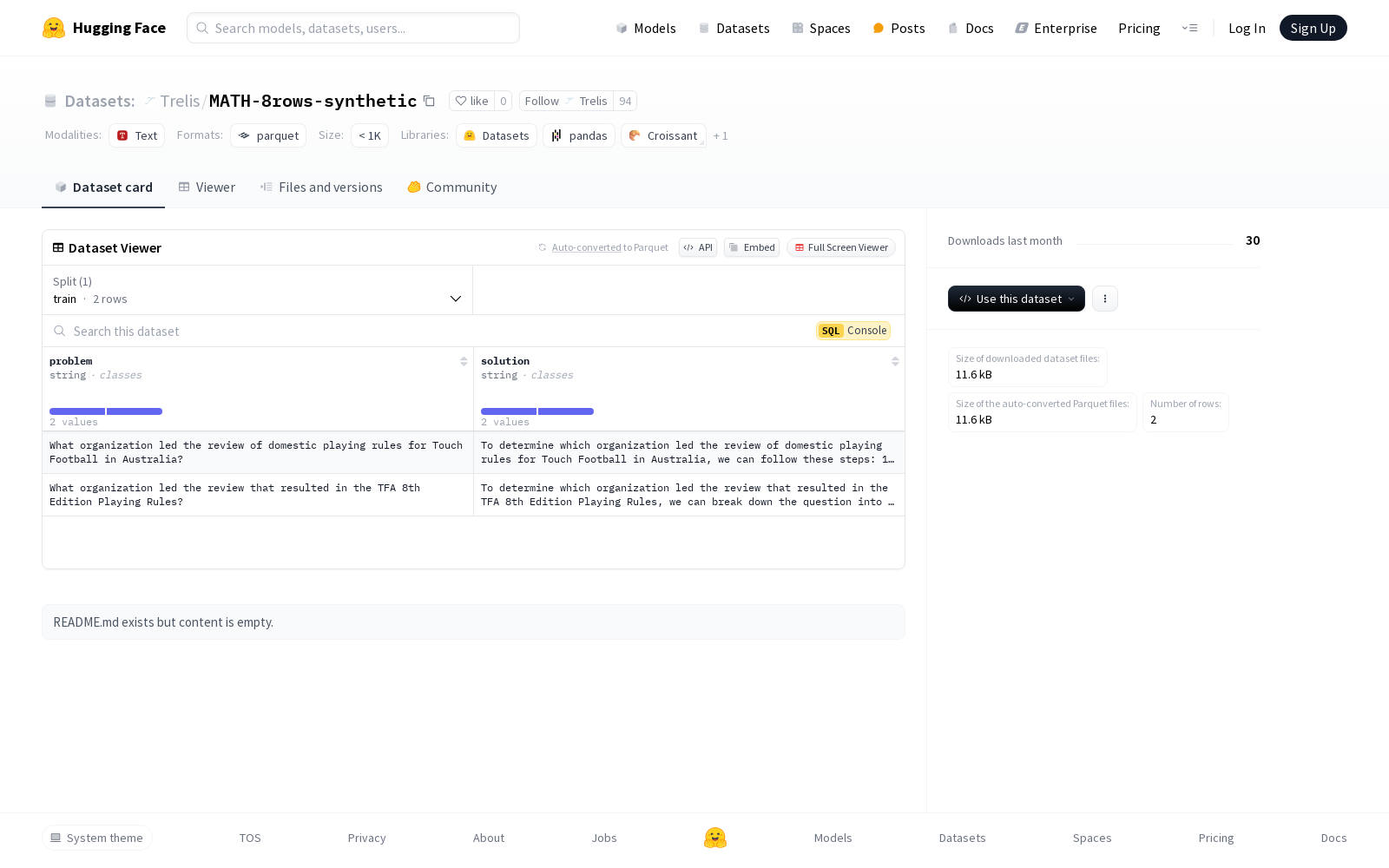Switch to the Viewer tab

[x=207, y=187]
